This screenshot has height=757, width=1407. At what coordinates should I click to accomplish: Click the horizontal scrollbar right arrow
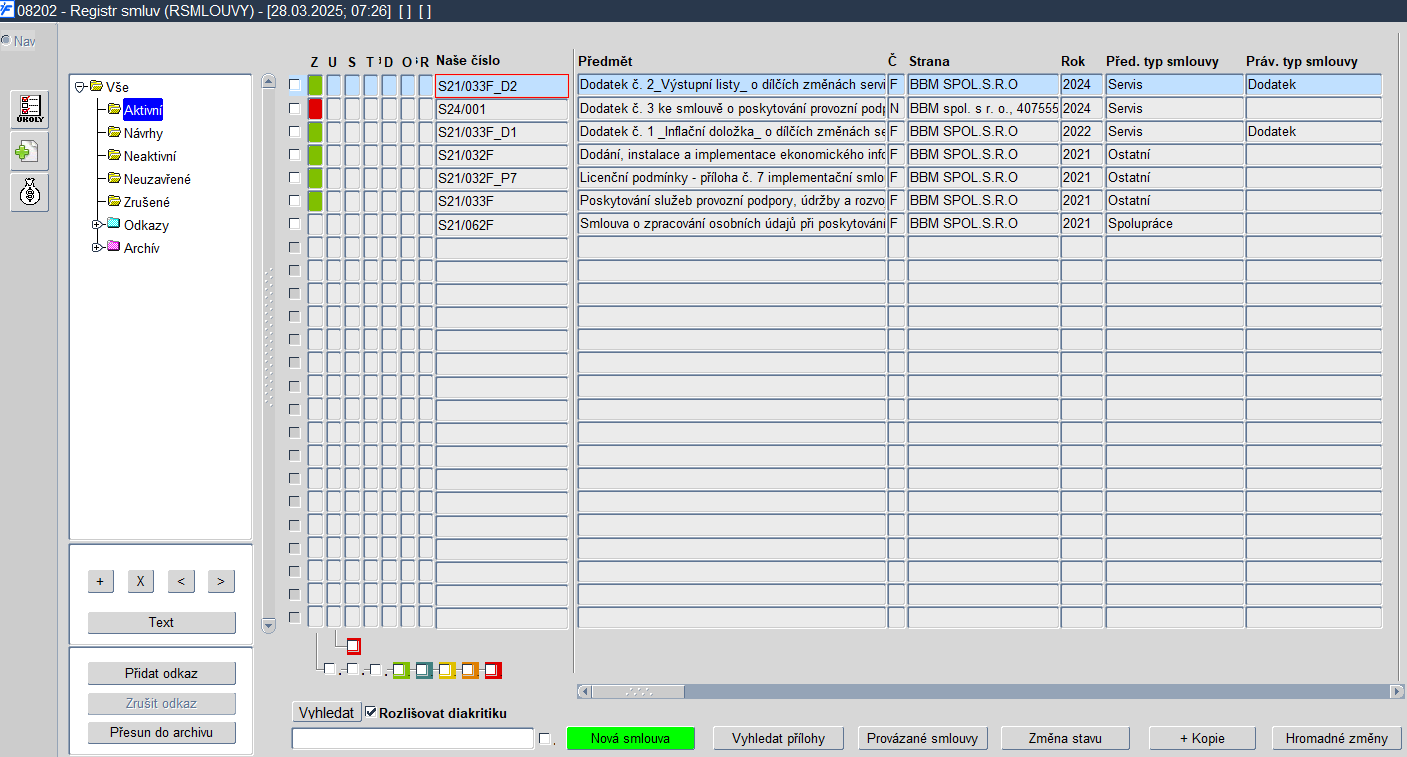tap(1397, 691)
